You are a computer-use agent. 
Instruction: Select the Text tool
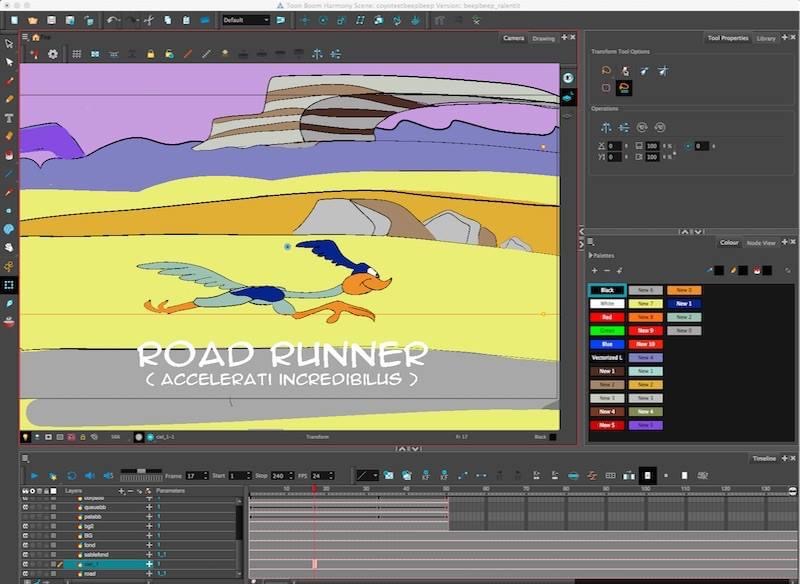[9, 118]
